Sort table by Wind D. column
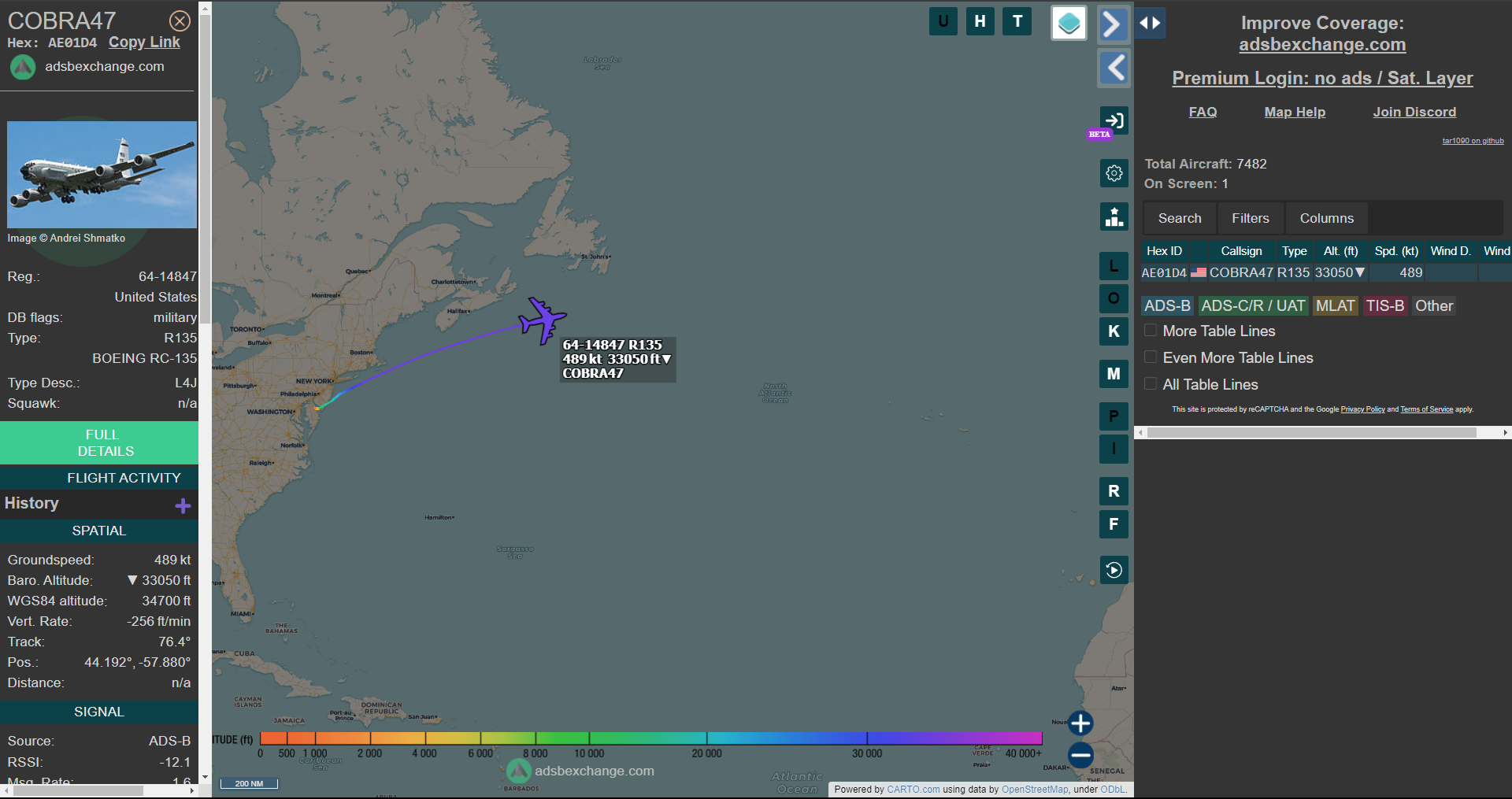Viewport: 1512px width, 799px height. point(1451,251)
